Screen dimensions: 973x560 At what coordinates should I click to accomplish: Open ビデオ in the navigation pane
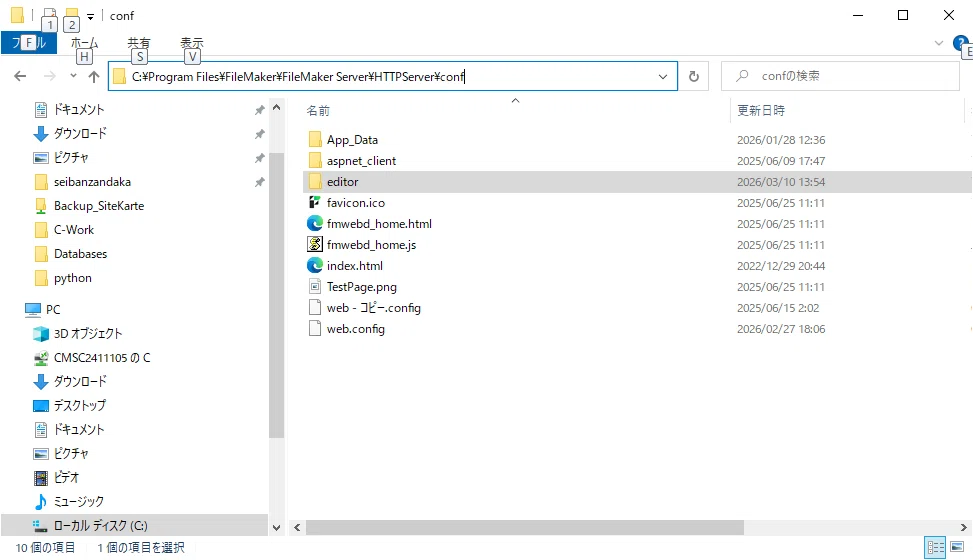(x=66, y=478)
